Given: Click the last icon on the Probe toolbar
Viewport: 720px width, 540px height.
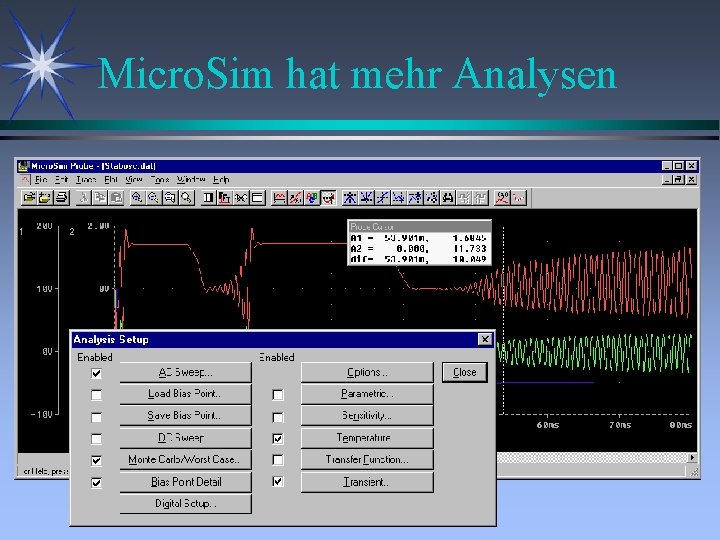Looking at the screenshot, I should tap(518, 198).
